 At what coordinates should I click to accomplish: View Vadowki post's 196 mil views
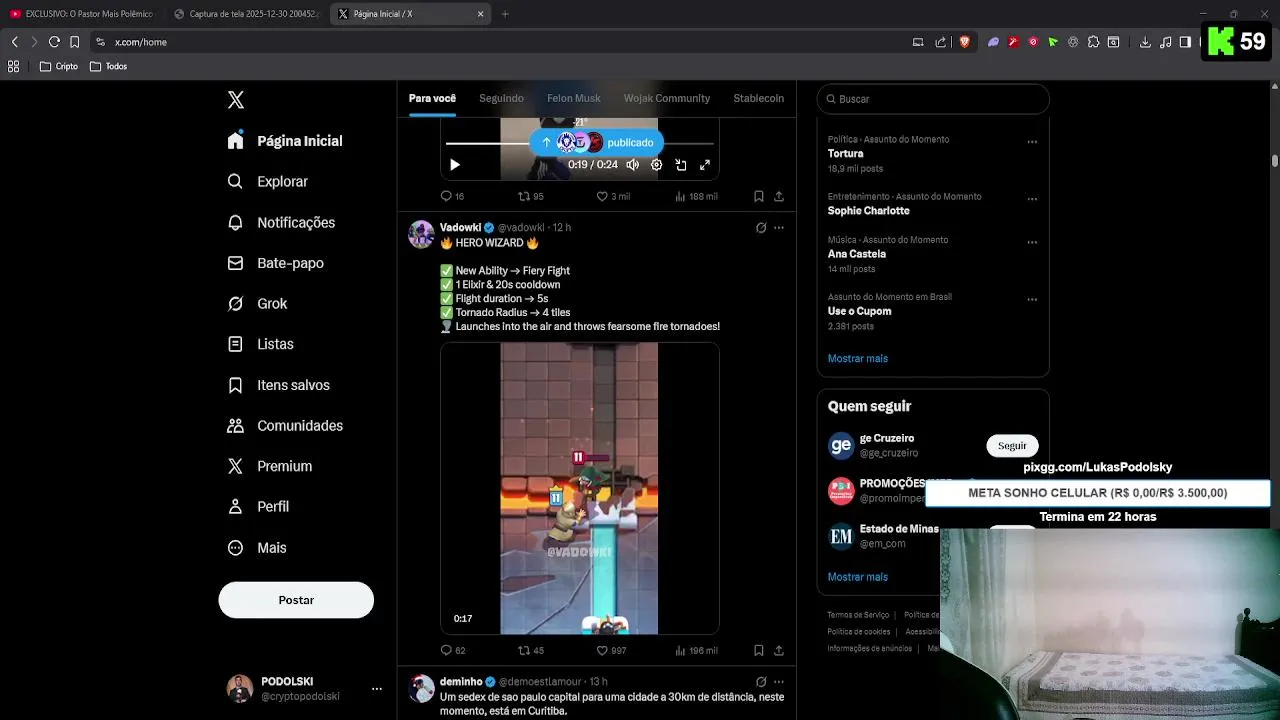(696, 650)
